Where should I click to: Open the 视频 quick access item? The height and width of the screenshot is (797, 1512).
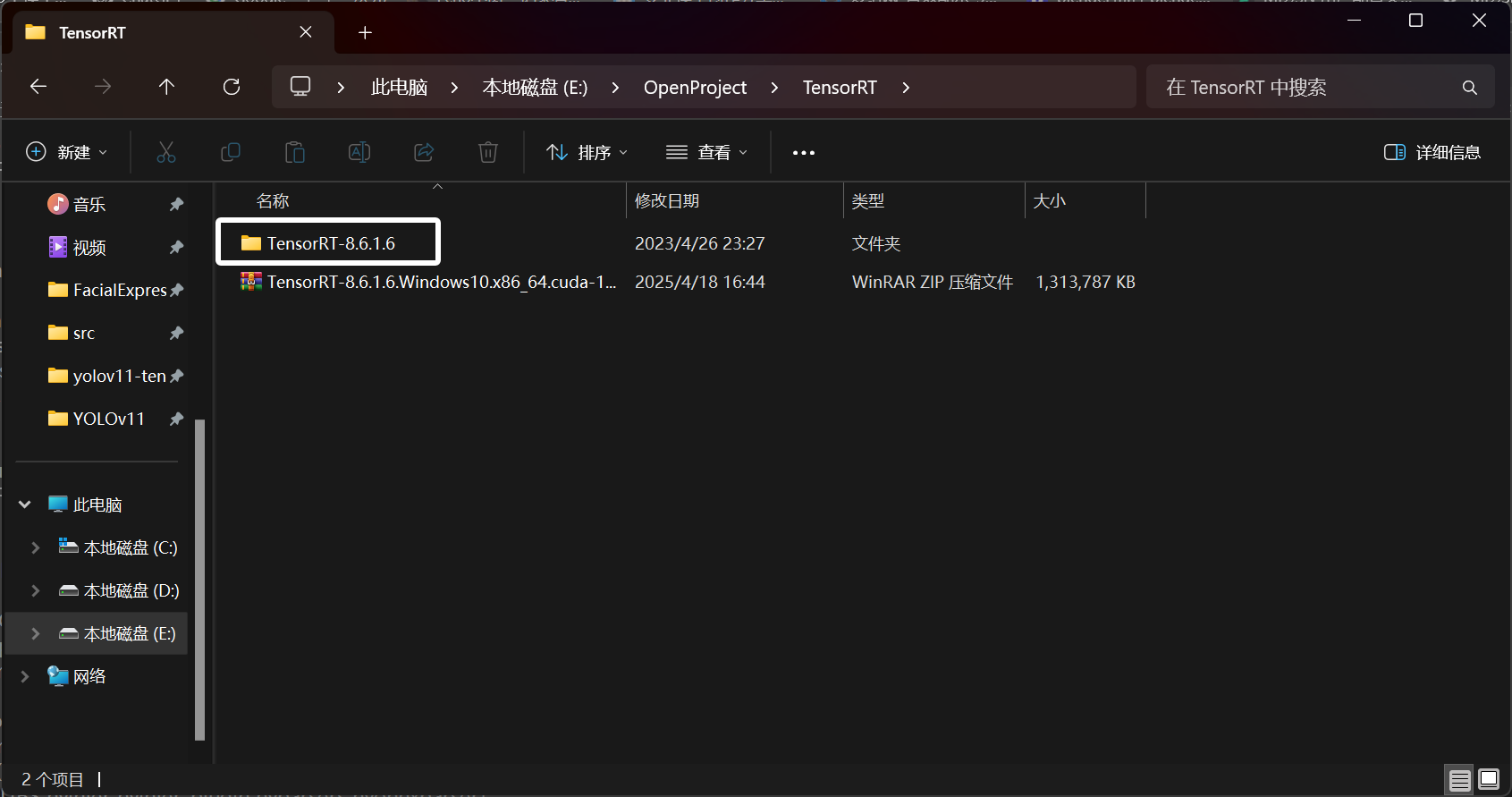(x=77, y=247)
